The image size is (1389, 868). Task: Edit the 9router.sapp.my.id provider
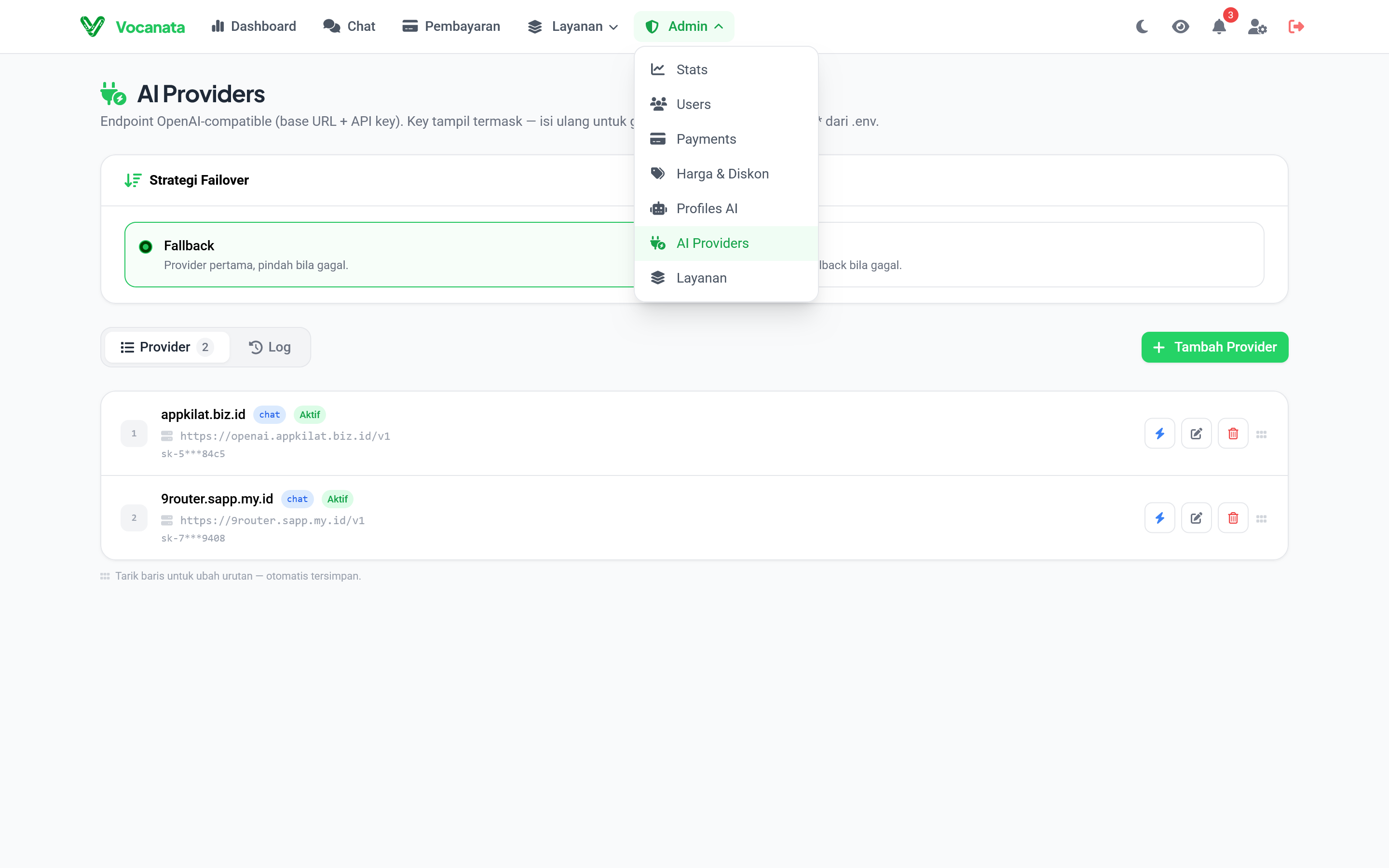(x=1197, y=518)
